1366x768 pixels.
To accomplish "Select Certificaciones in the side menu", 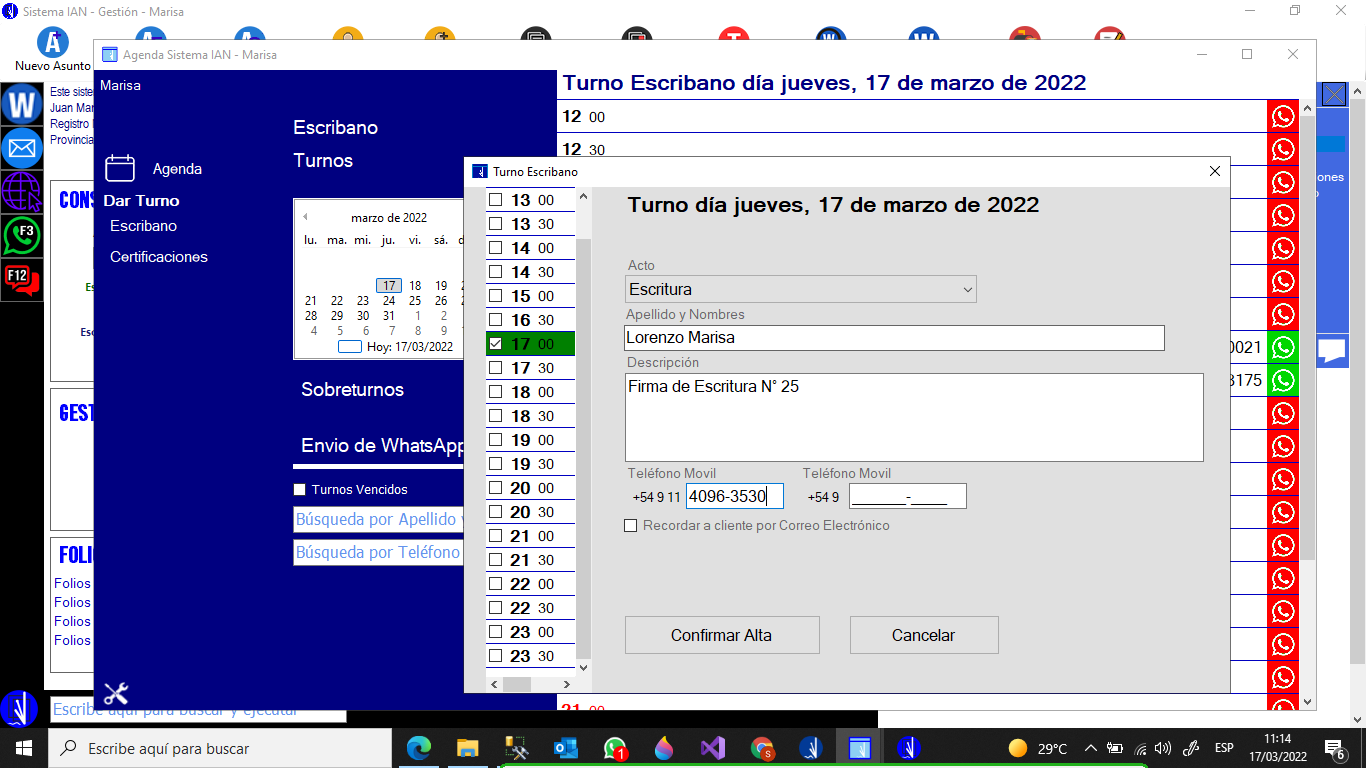I will 159,257.
